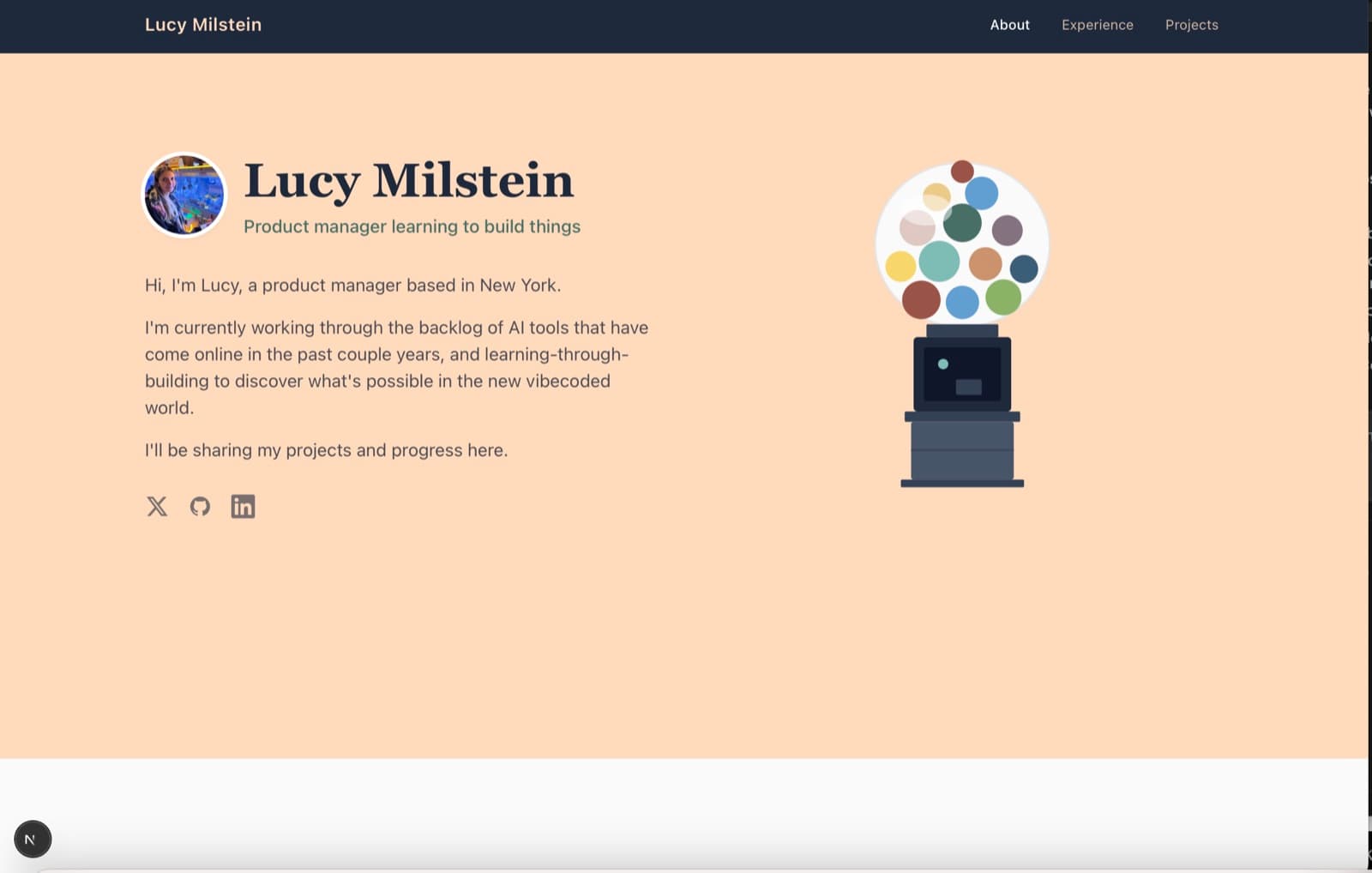
Task: Select the purple gumball
Action: (x=1007, y=230)
